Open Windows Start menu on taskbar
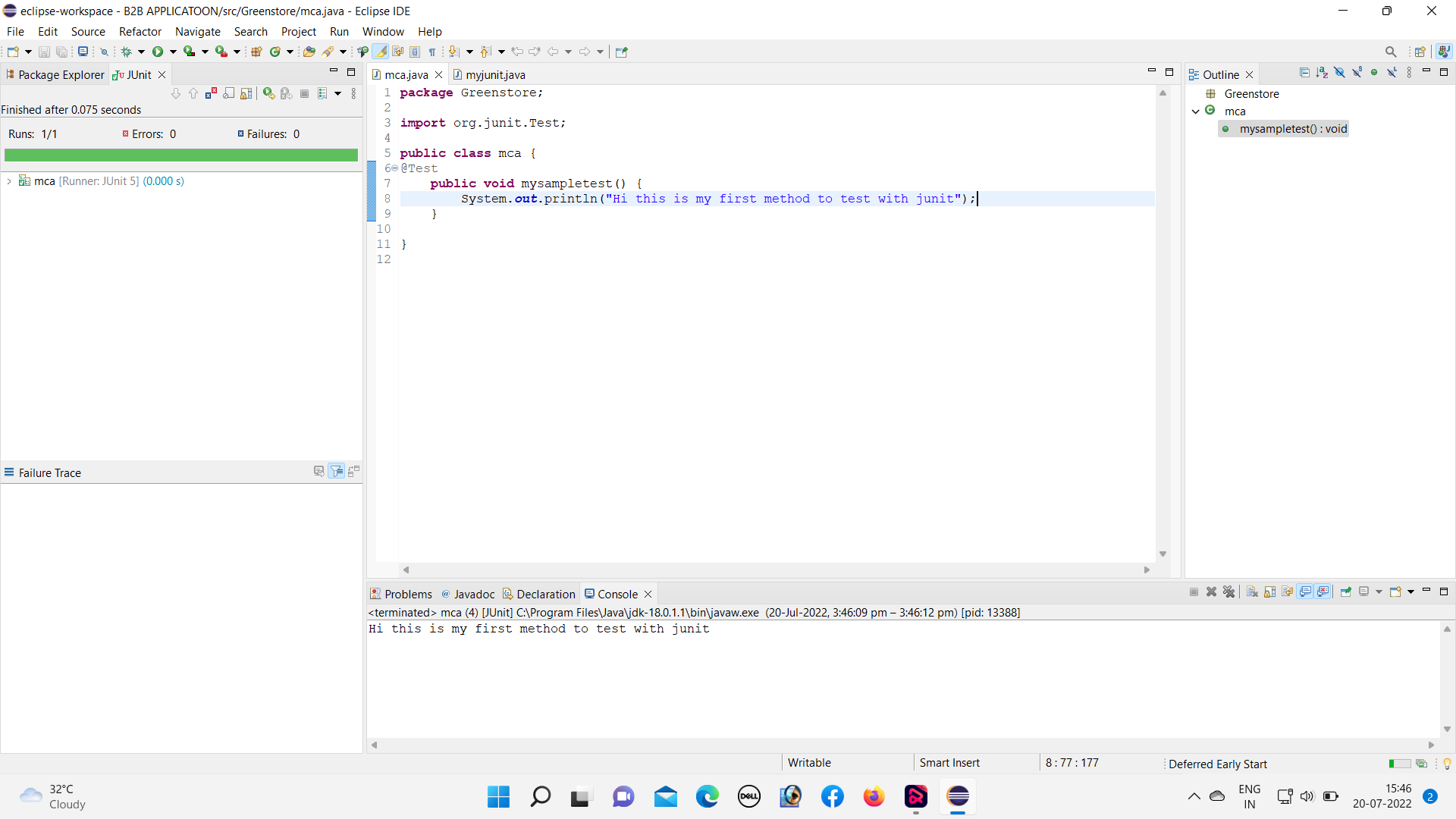The image size is (1456, 819). pyautogui.click(x=498, y=796)
